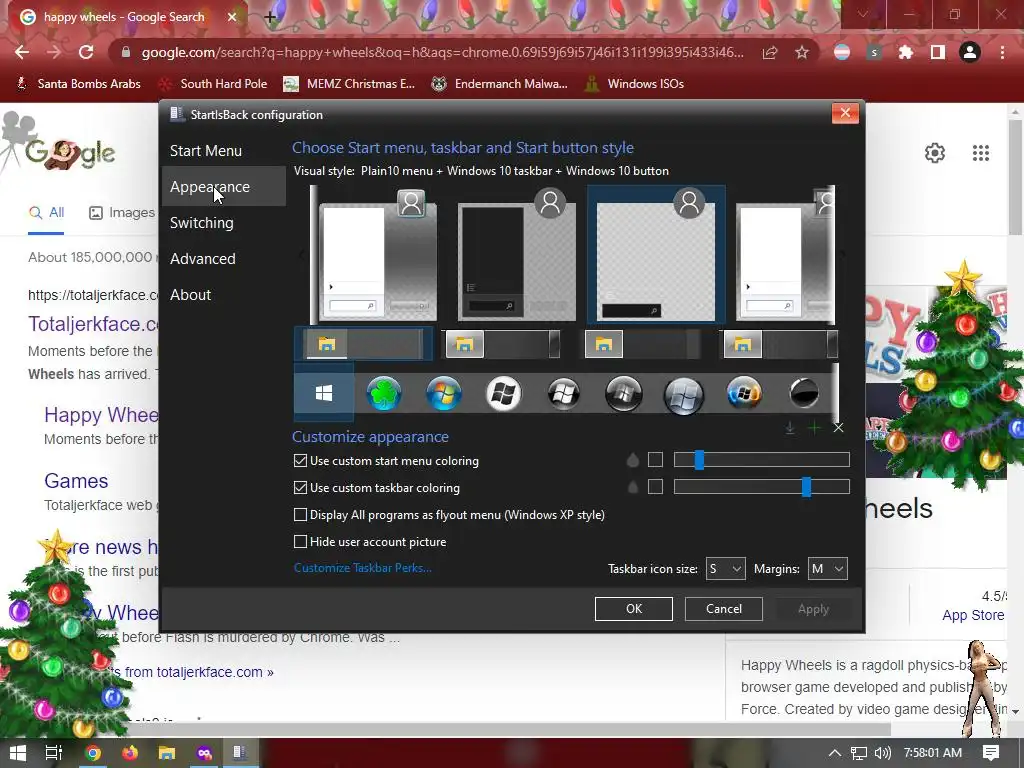Click the Cancel button
1024x768 pixels.
(x=724, y=609)
